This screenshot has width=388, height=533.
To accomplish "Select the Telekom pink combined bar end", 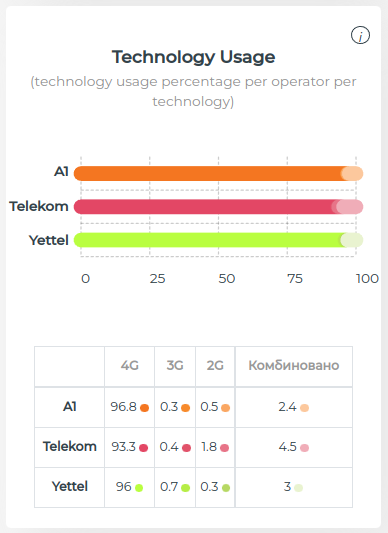I will click(350, 207).
